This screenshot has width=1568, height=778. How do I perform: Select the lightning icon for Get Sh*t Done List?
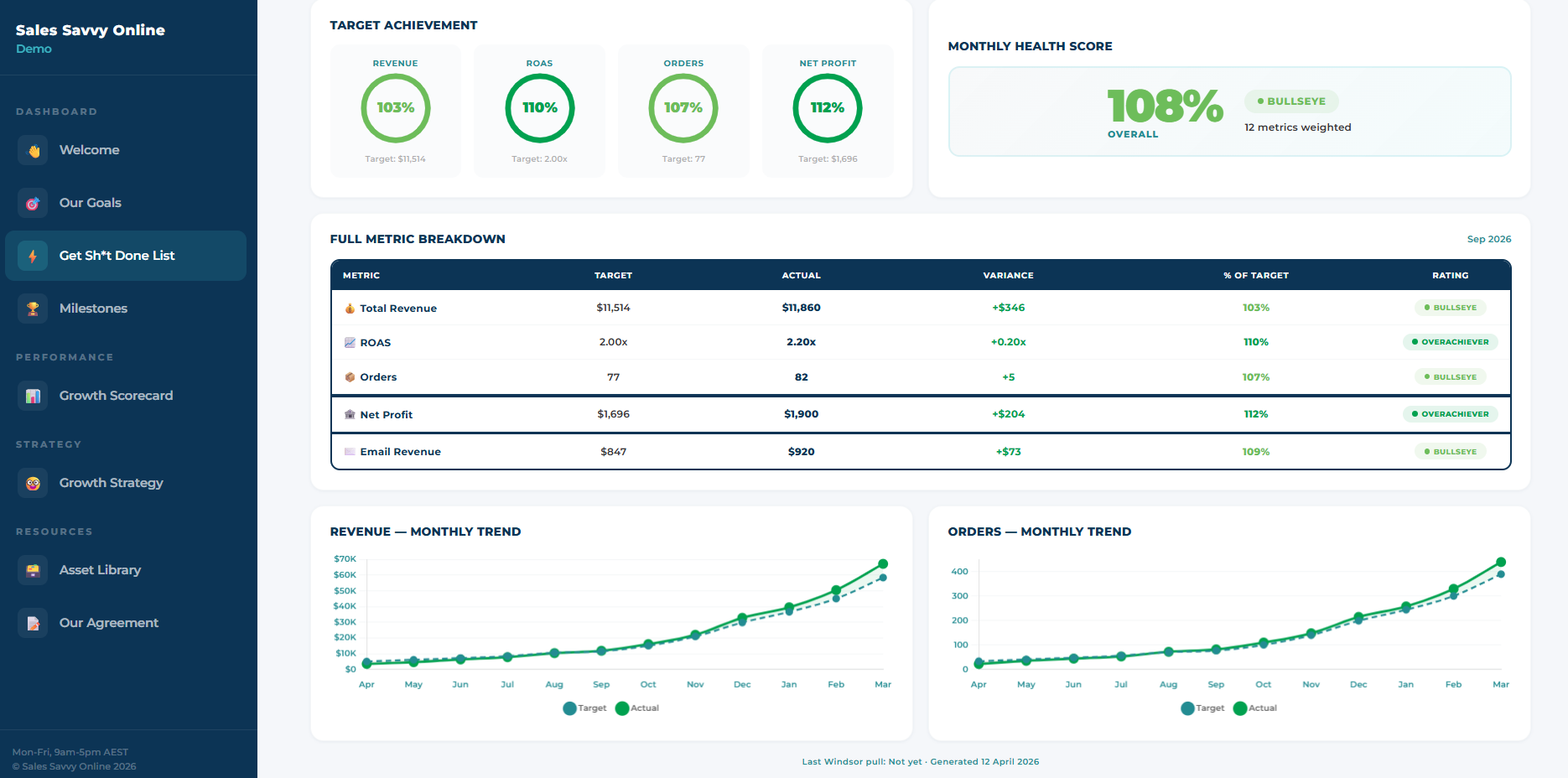[32, 256]
